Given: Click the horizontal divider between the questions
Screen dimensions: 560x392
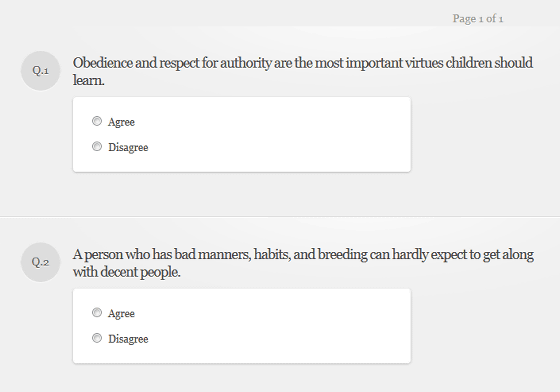Looking at the screenshot, I should tap(280, 216).
